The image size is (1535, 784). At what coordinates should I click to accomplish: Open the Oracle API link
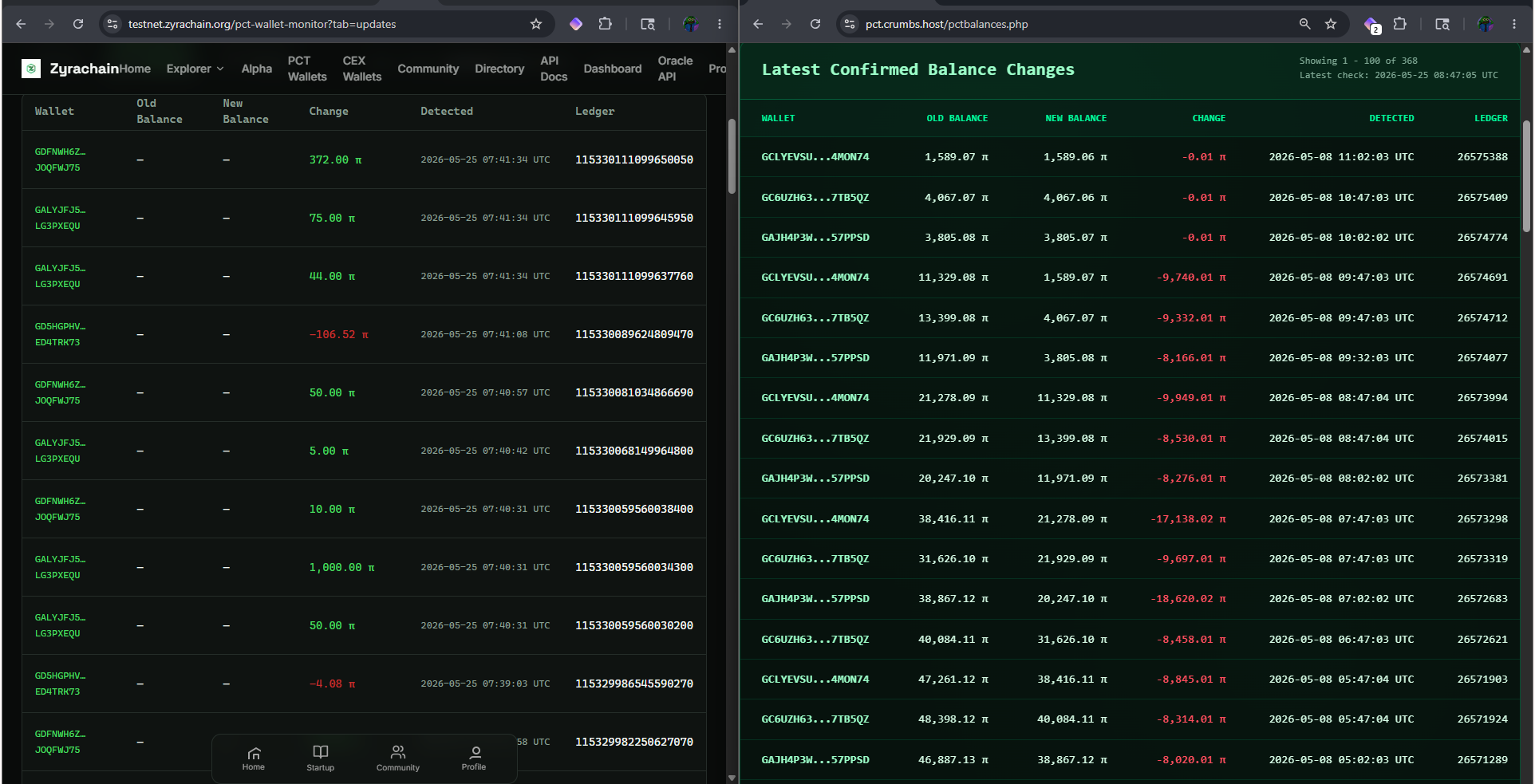pyautogui.click(x=675, y=69)
